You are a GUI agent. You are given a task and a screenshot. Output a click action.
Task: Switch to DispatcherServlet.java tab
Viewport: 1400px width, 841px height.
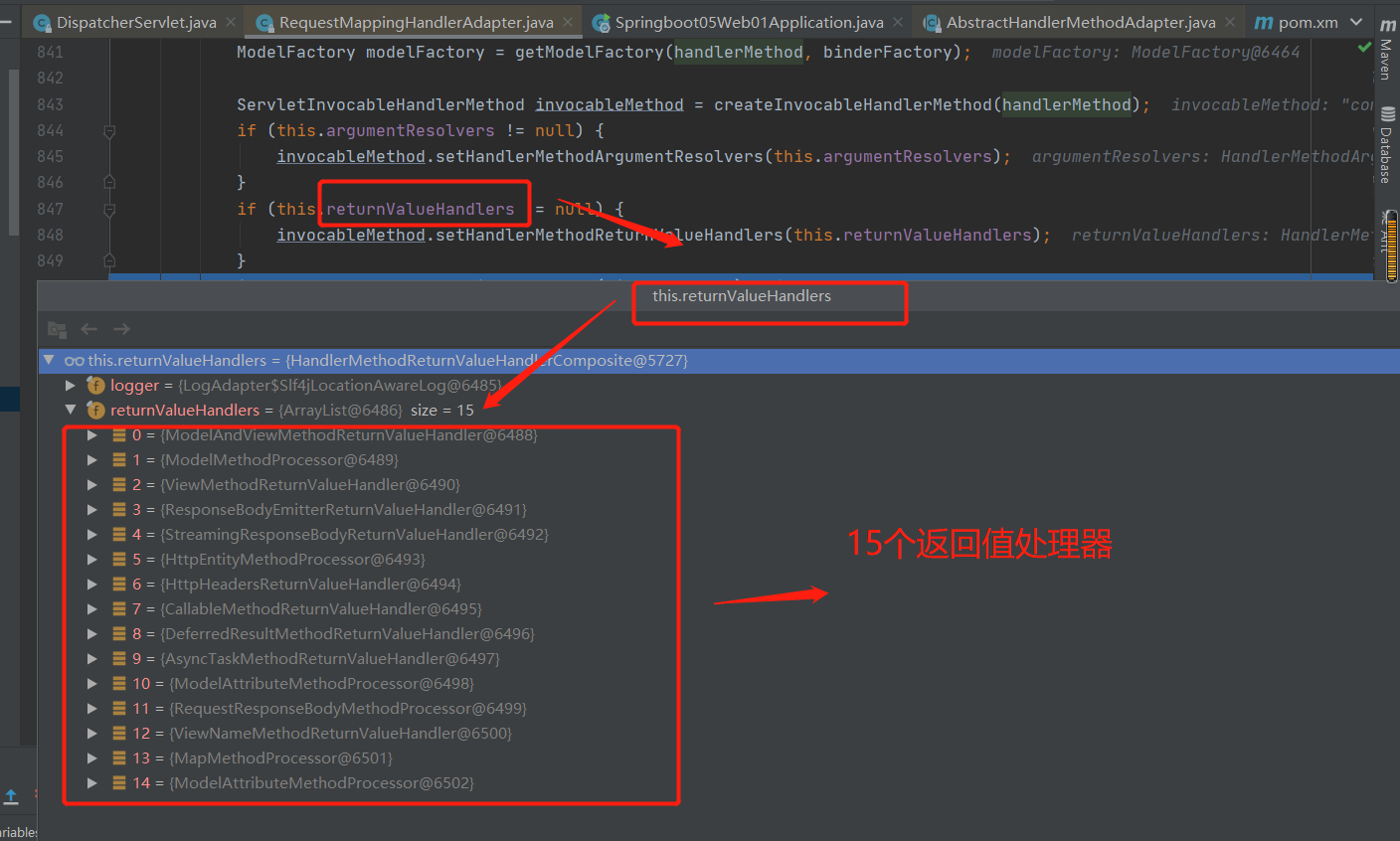click(x=136, y=22)
